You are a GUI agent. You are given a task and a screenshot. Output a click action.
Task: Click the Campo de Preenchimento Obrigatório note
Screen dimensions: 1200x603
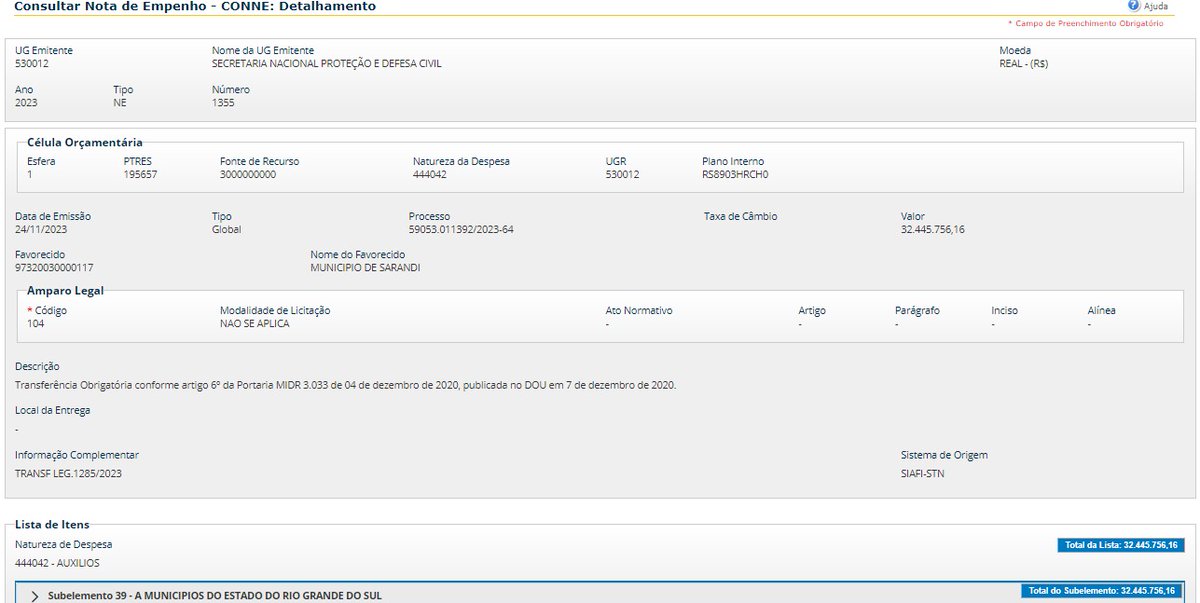point(1085,23)
